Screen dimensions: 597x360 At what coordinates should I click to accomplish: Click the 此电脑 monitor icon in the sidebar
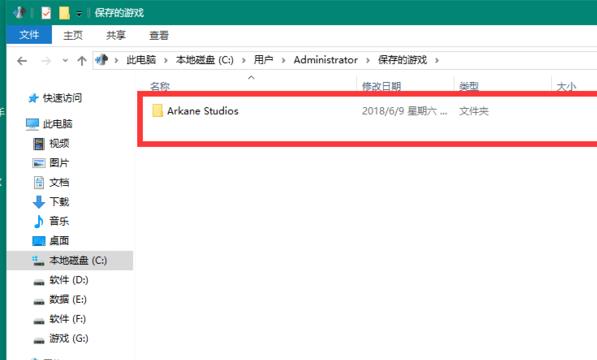[32, 124]
